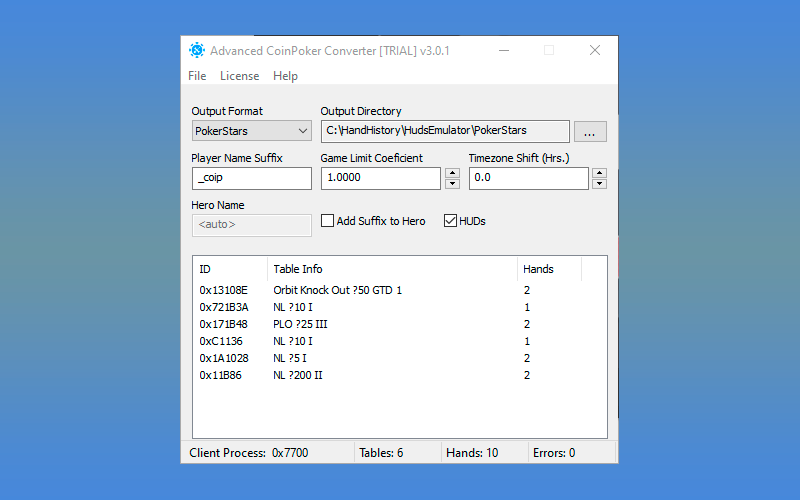Sort the table by the ID column header

tap(230, 269)
